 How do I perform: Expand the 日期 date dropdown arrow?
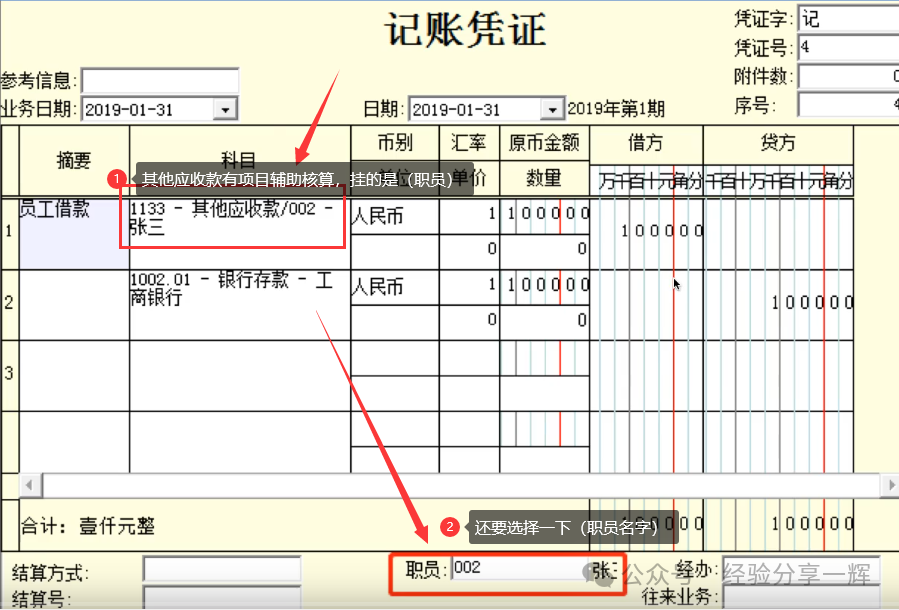tap(552, 110)
